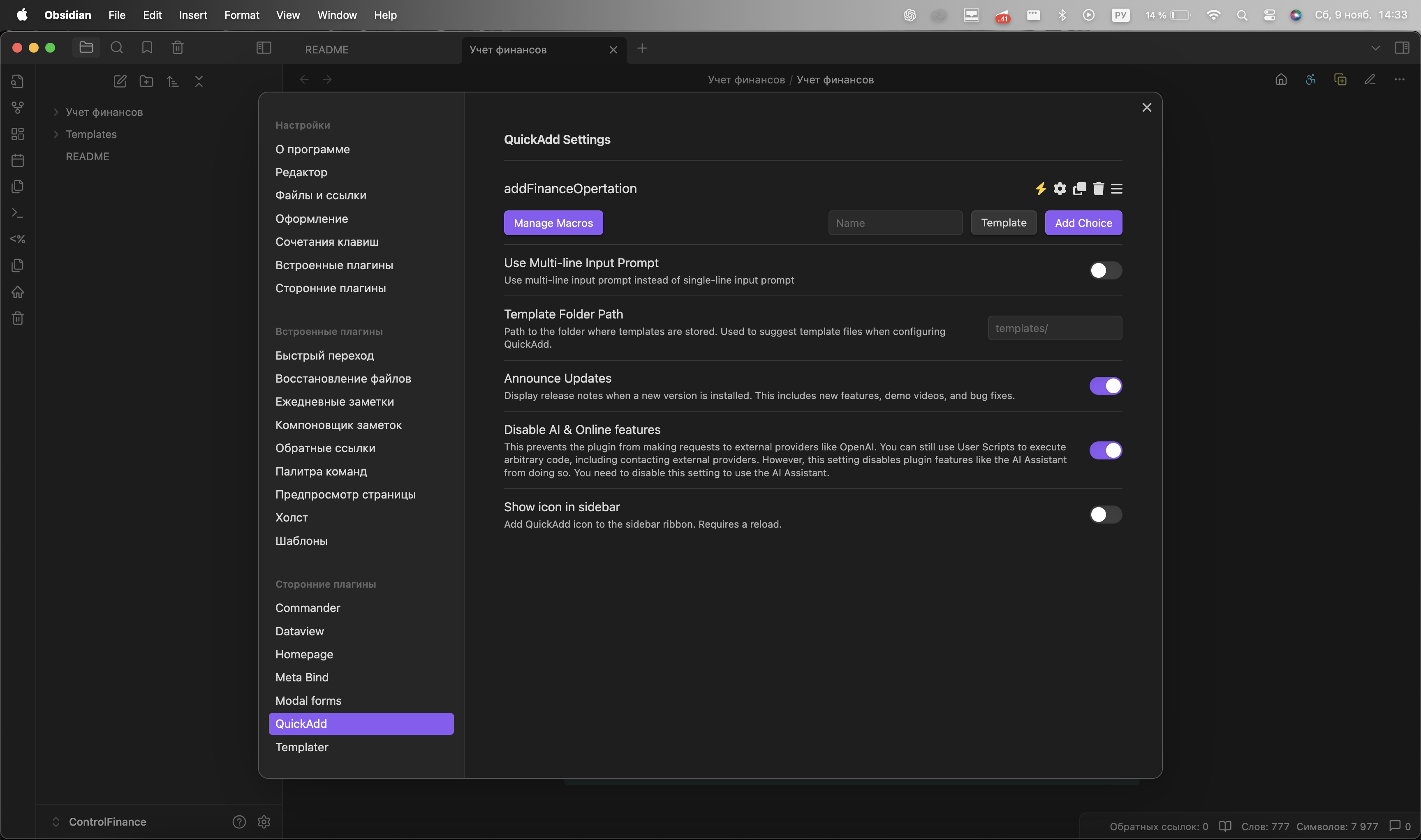This screenshot has width=1421, height=840.
Task: Click the bookmark icon in the top bar
Action: pyautogui.click(x=147, y=48)
